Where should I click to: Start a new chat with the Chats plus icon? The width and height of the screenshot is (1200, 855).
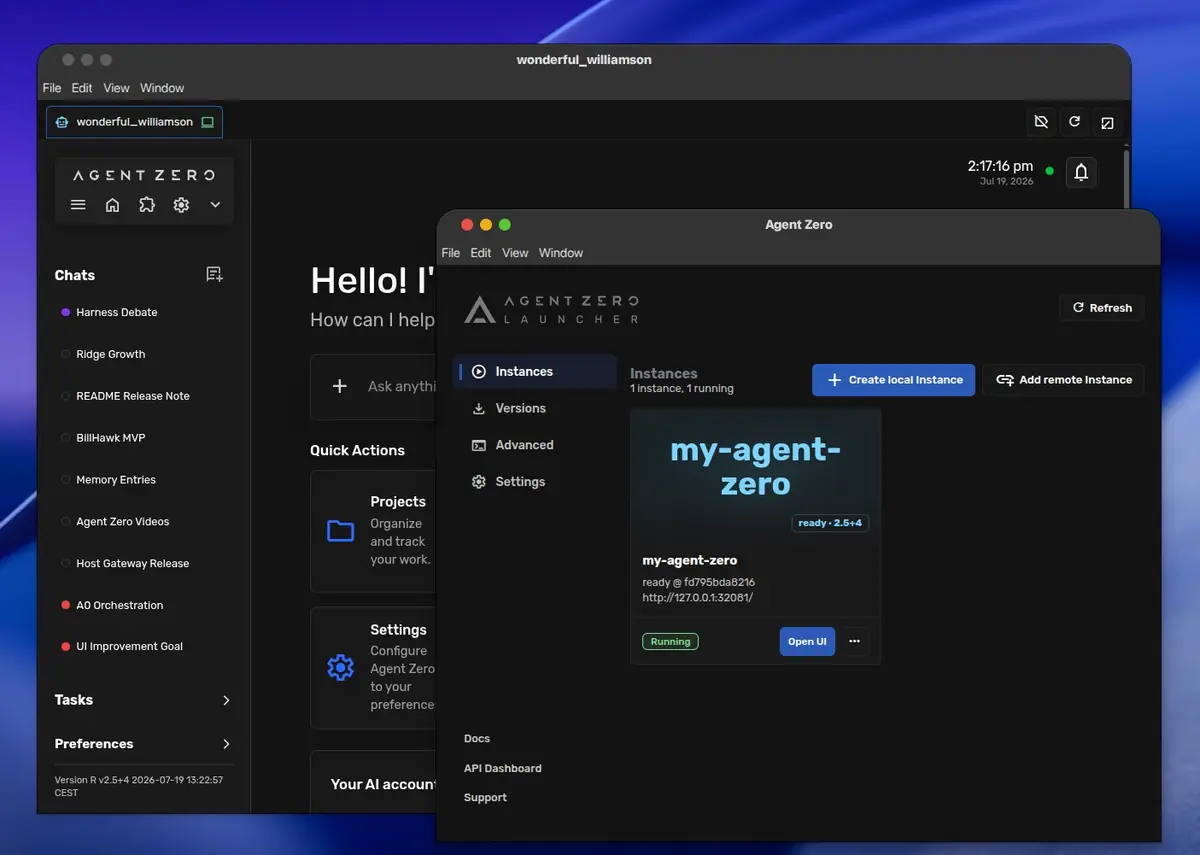[214, 274]
